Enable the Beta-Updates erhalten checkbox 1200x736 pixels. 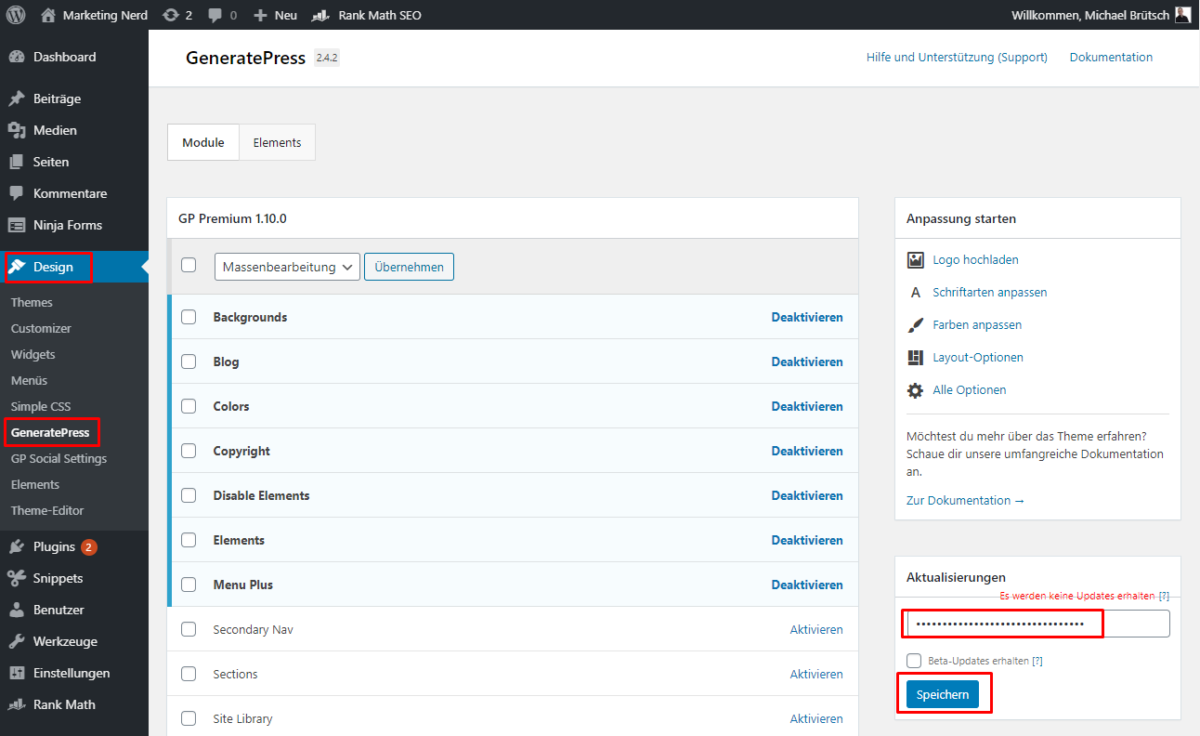click(914, 661)
